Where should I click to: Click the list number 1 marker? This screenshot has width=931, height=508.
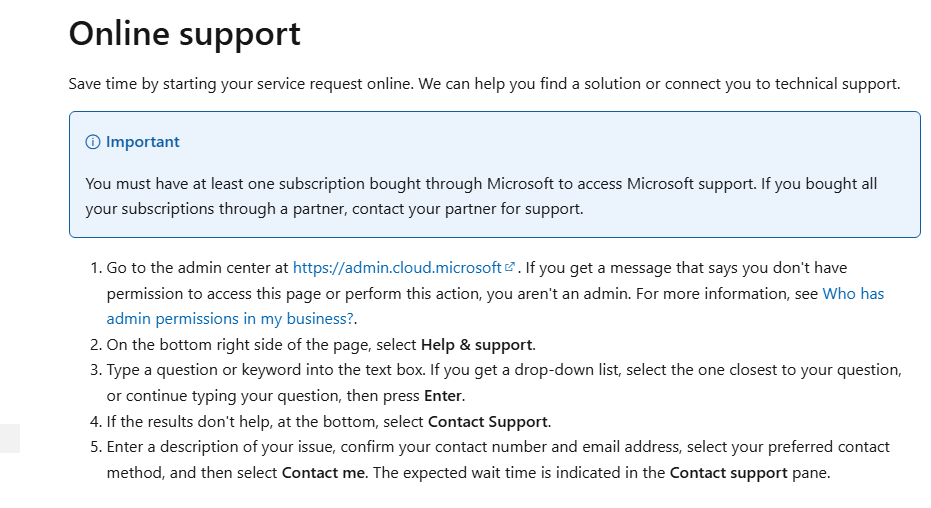click(96, 268)
